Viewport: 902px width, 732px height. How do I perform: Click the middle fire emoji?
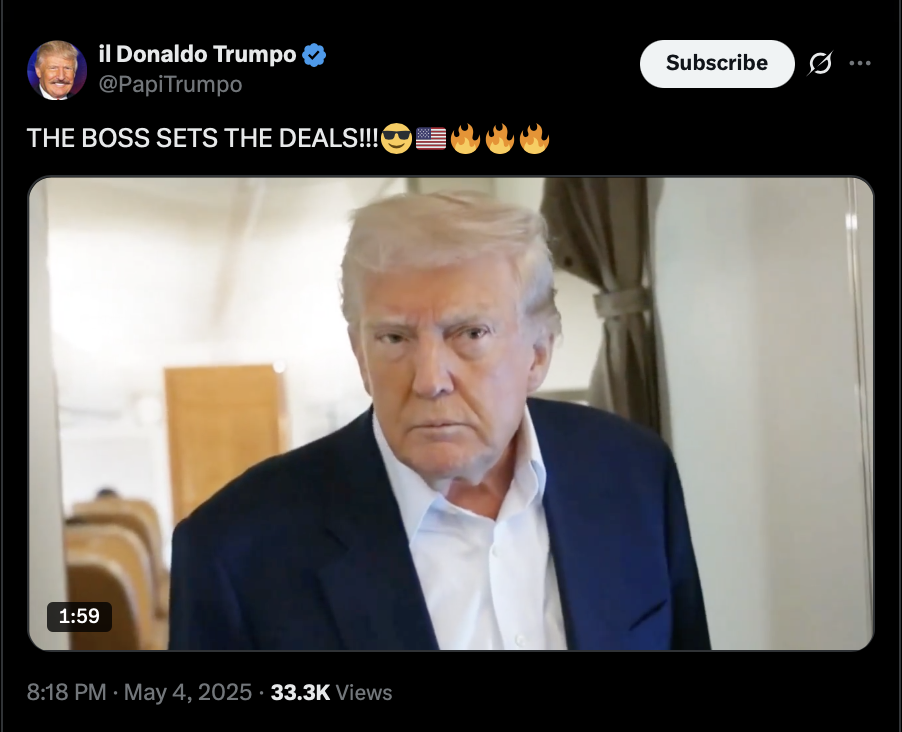pyautogui.click(x=499, y=138)
